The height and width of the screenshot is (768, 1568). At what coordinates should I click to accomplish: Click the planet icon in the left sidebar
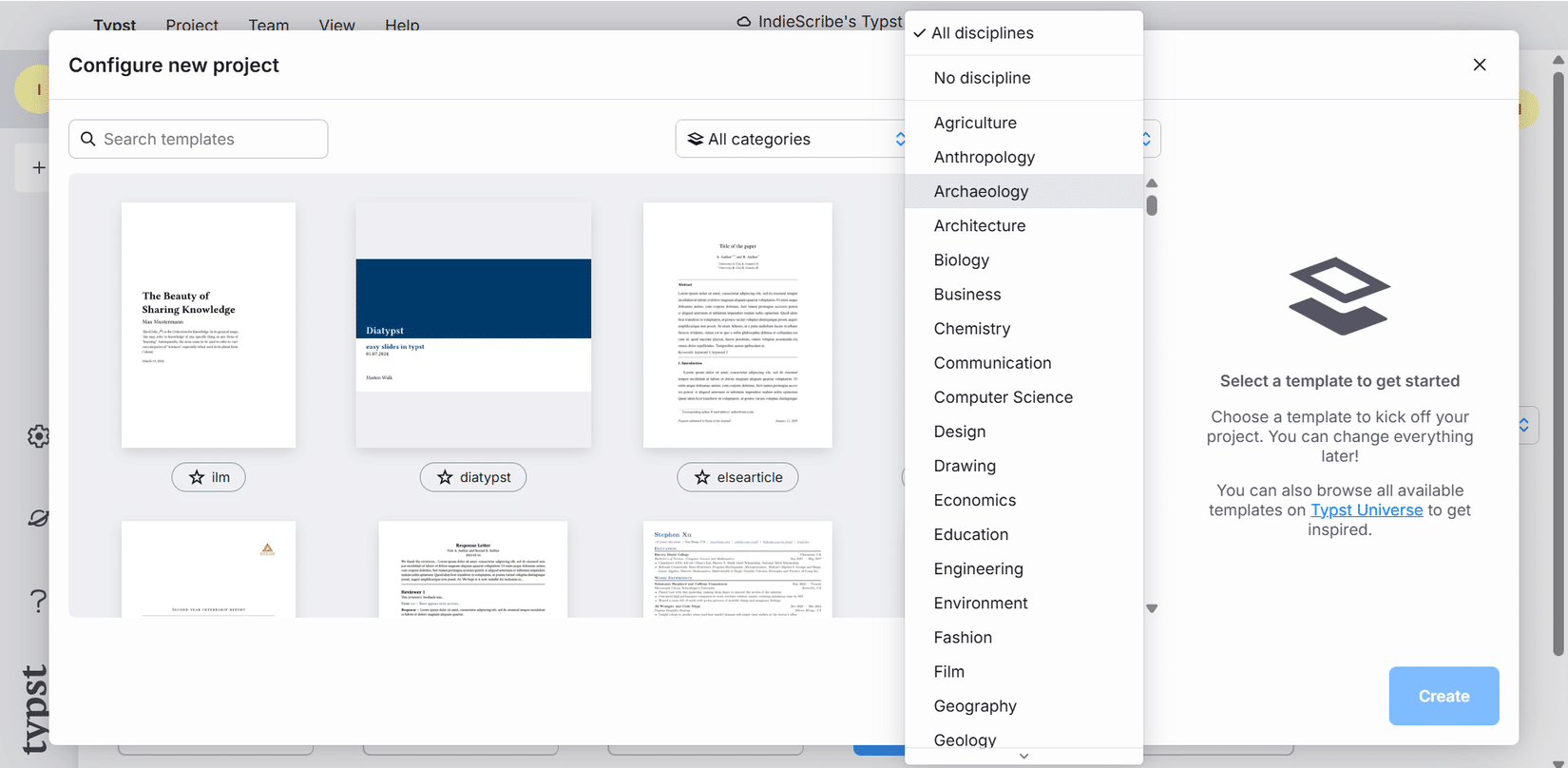[38, 518]
